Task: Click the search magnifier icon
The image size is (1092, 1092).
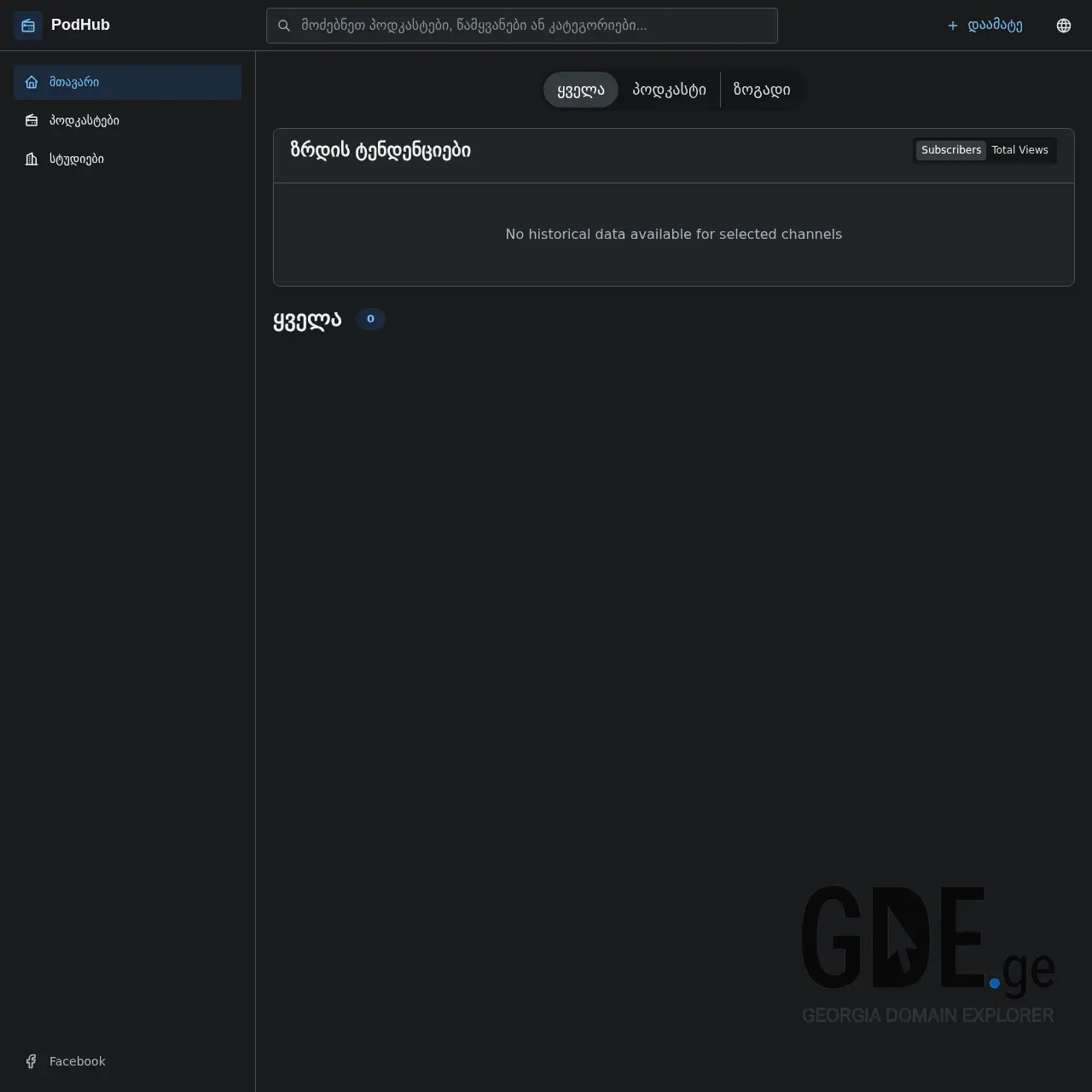Action: click(x=284, y=26)
